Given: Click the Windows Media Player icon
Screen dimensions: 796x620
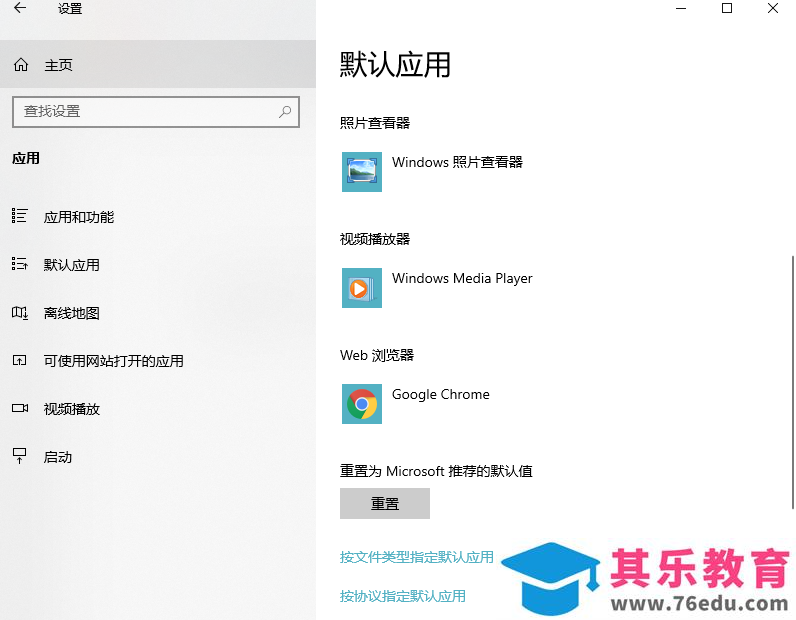Looking at the screenshot, I should pyautogui.click(x=361, y=288).
